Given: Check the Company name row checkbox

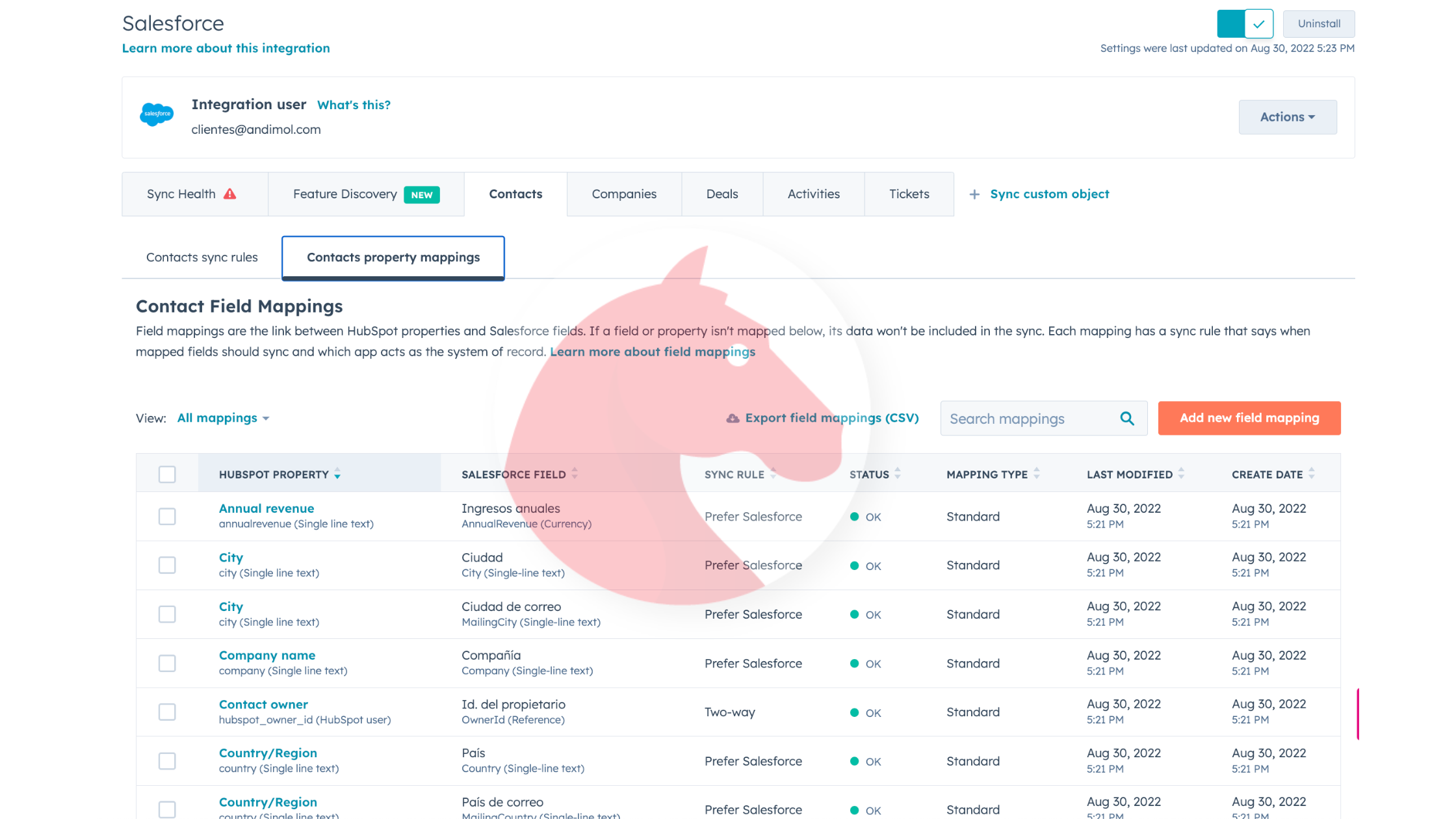Looking at the screenshot, I should [x=167, y=664].
